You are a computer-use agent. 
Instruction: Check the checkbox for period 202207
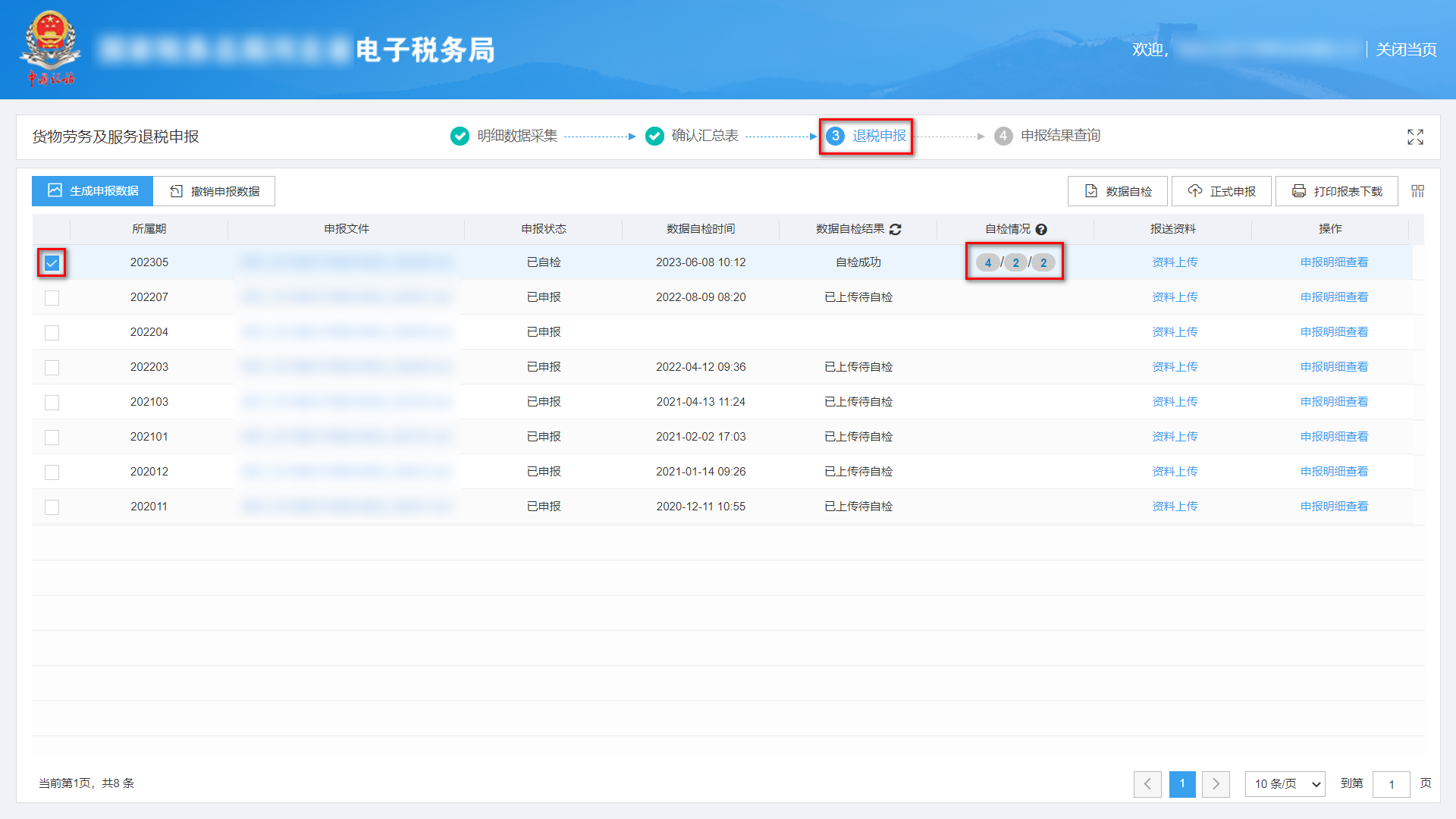[51, 297]
